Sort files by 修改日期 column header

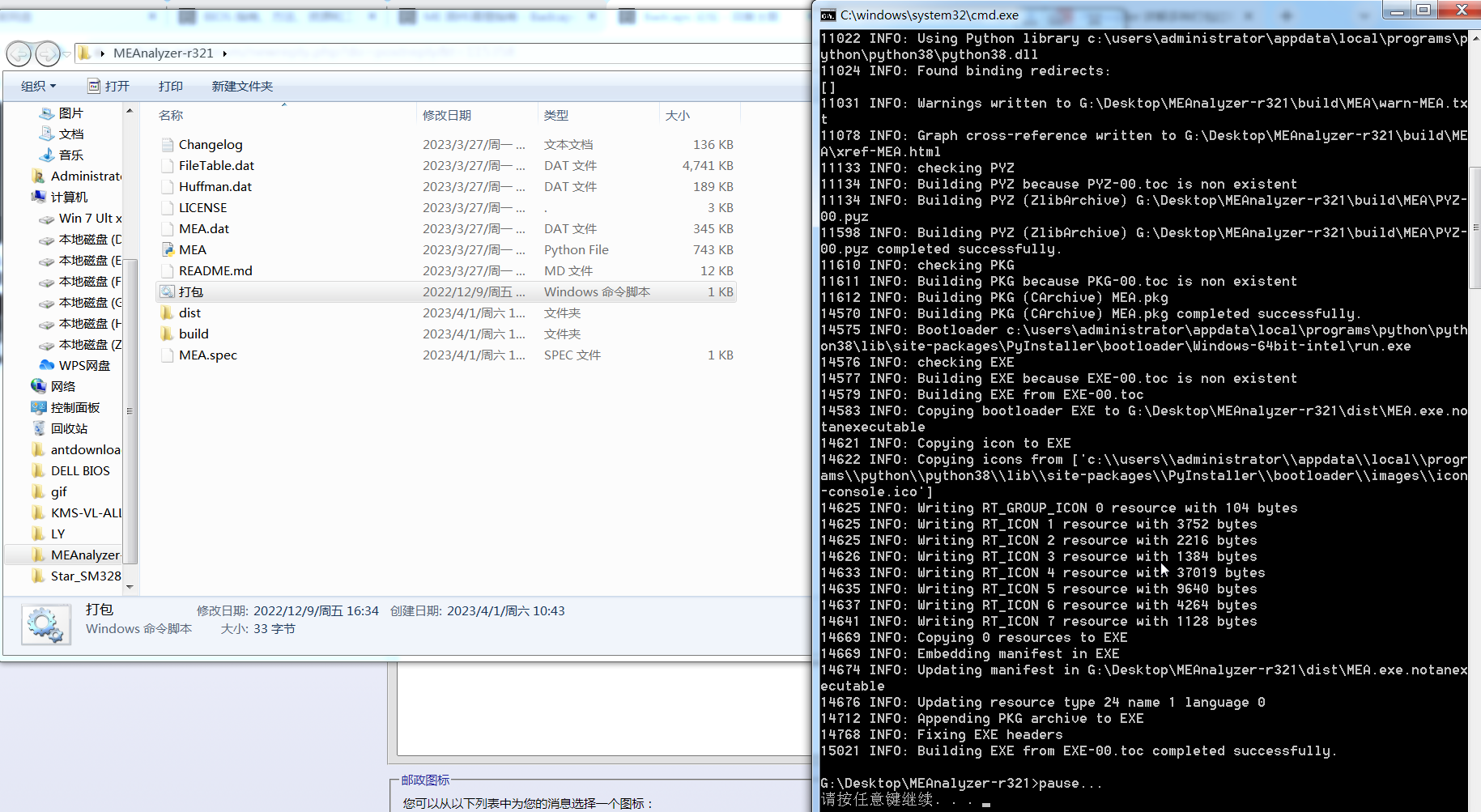click(x=447, y=115)
